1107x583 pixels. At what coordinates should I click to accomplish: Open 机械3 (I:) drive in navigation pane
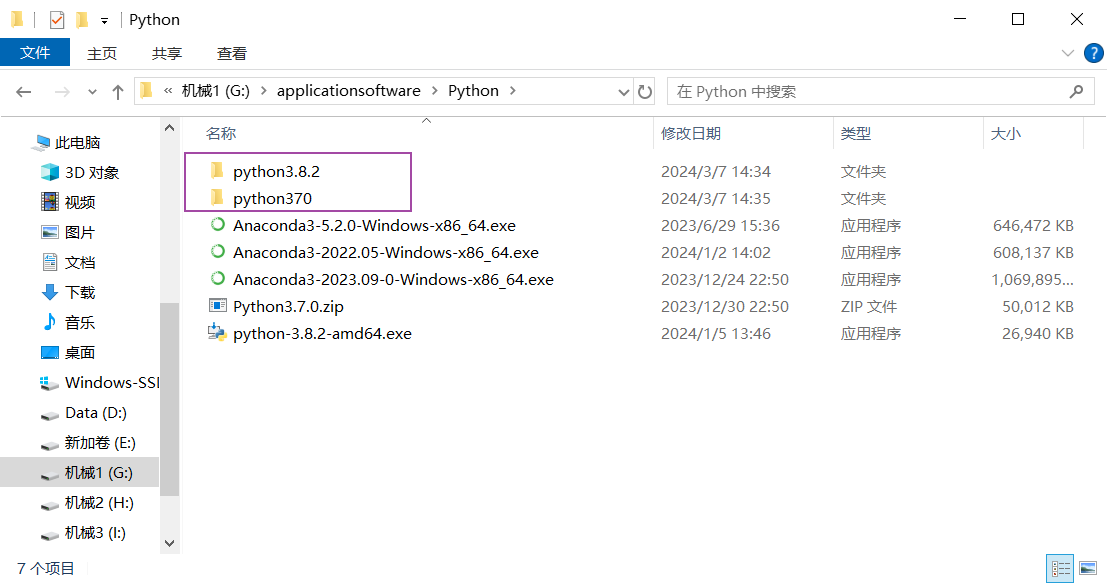click(95, 533)
